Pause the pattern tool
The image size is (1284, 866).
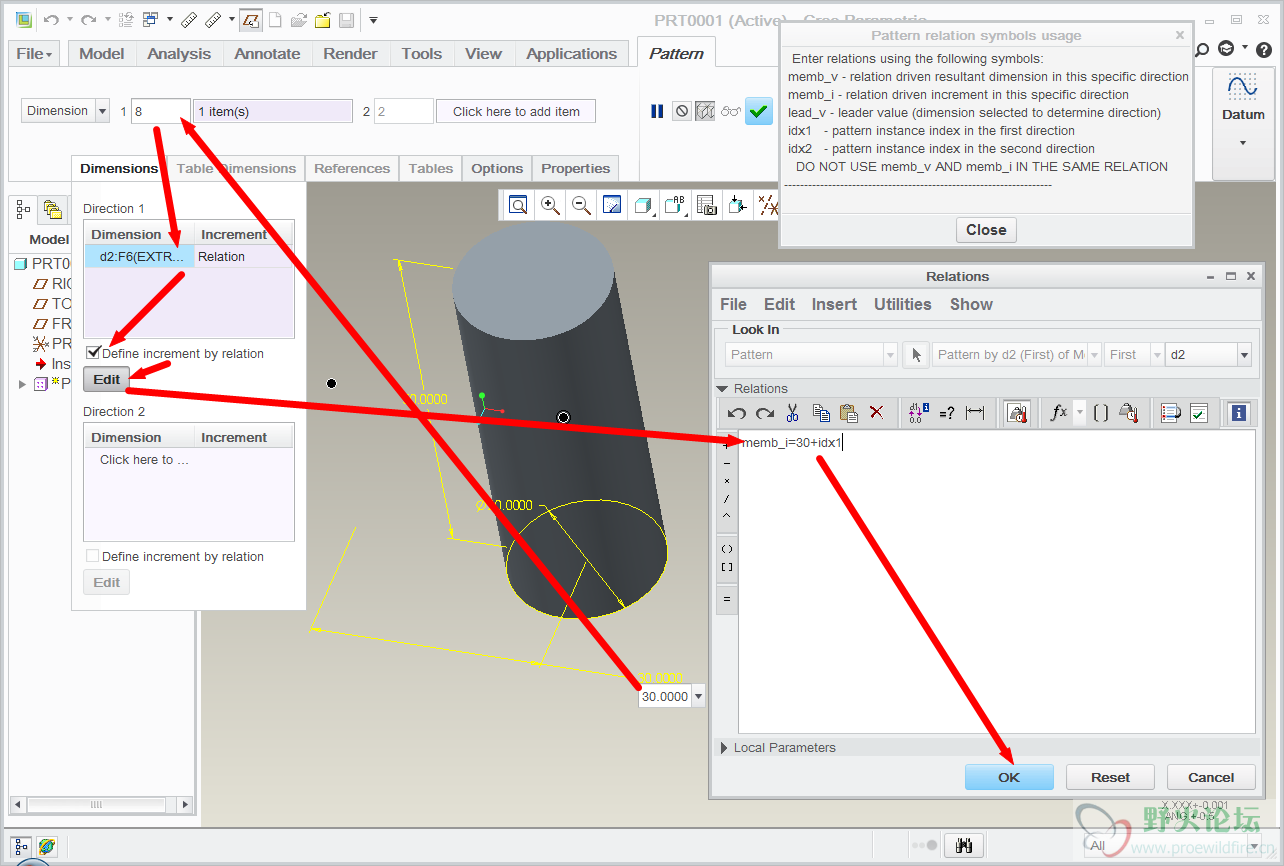657,111
